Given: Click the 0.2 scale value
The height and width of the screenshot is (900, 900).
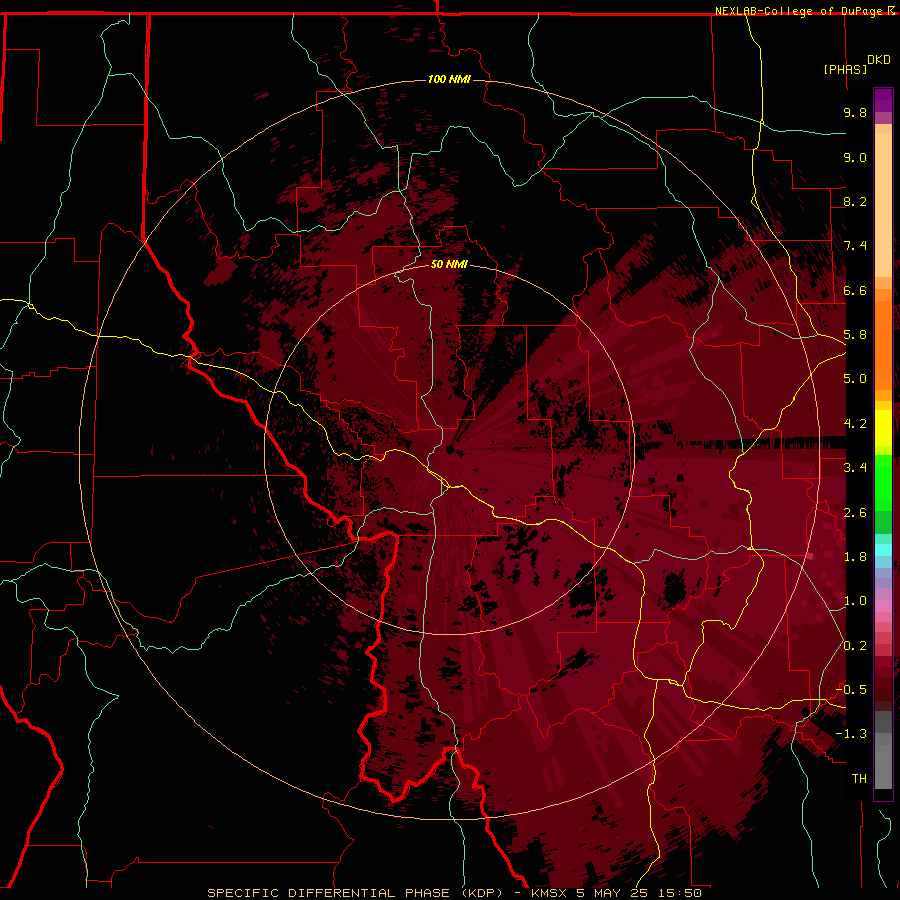Looking at the screenshot, I should [855, 646].
